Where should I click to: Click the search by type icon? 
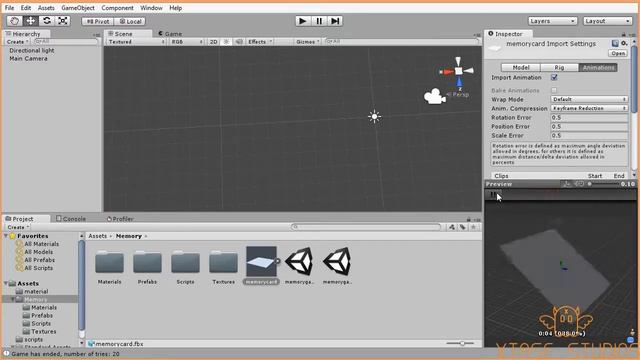pyautogui.click(x=451, y=227)
